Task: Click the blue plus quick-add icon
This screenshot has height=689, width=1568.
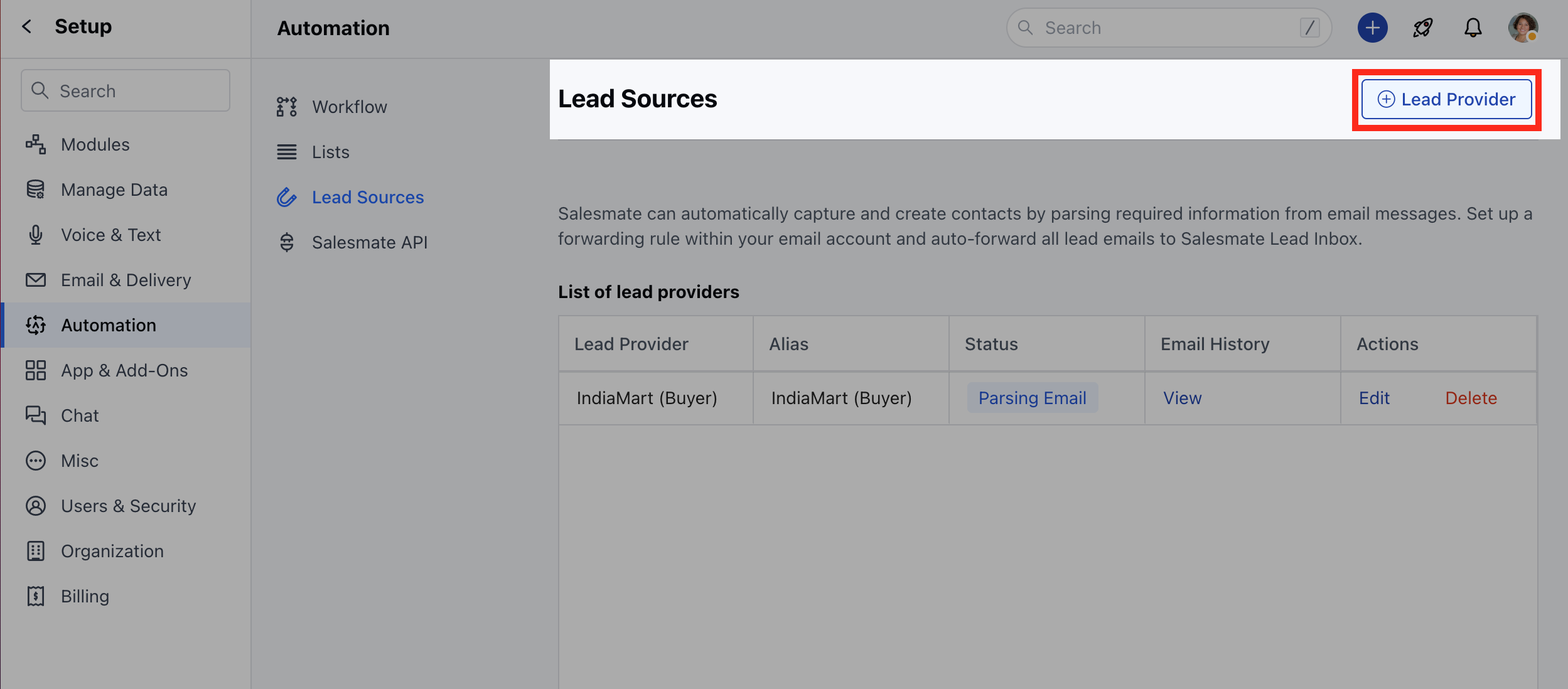Action: (1372, 28)
